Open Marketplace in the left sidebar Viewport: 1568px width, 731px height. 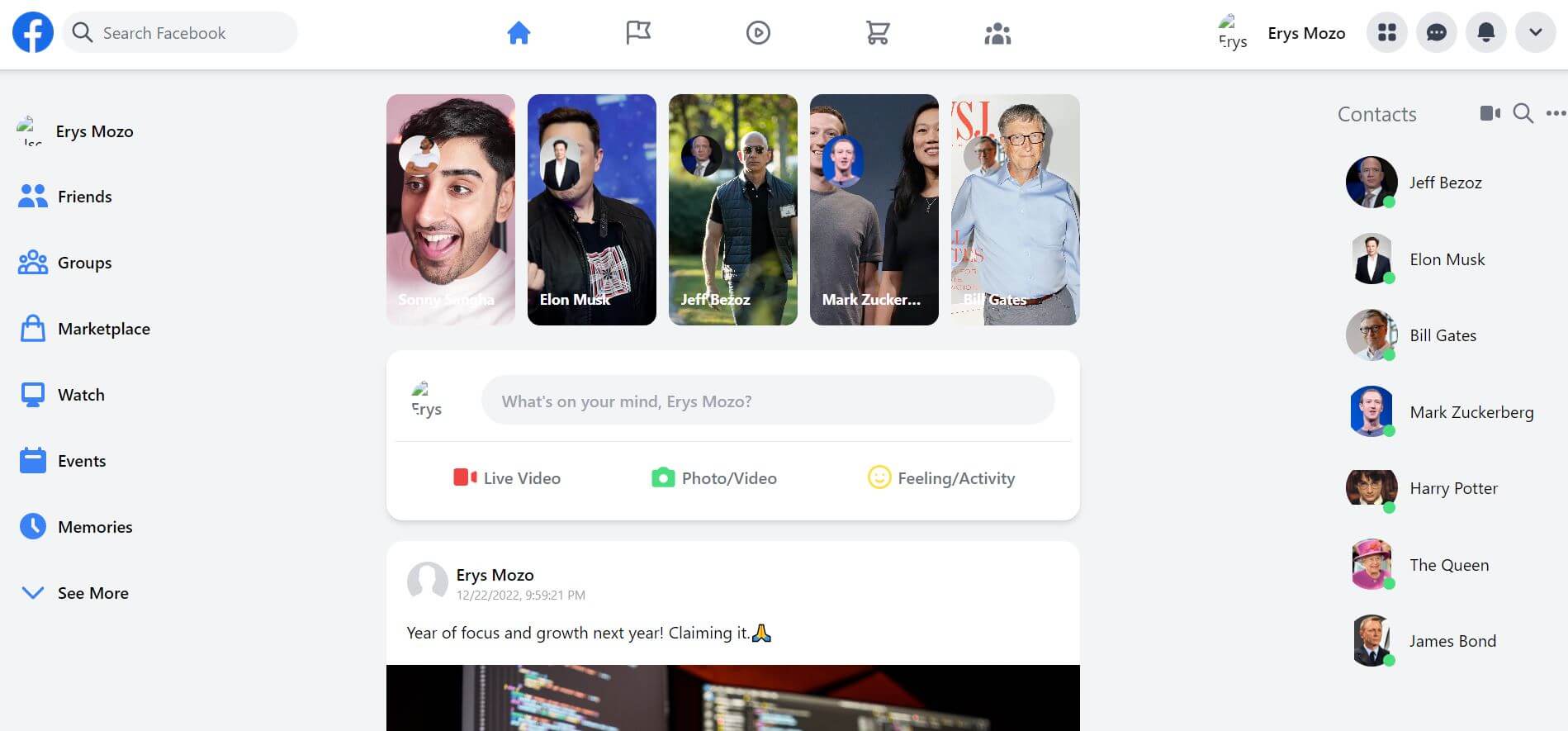pos(84,329)
